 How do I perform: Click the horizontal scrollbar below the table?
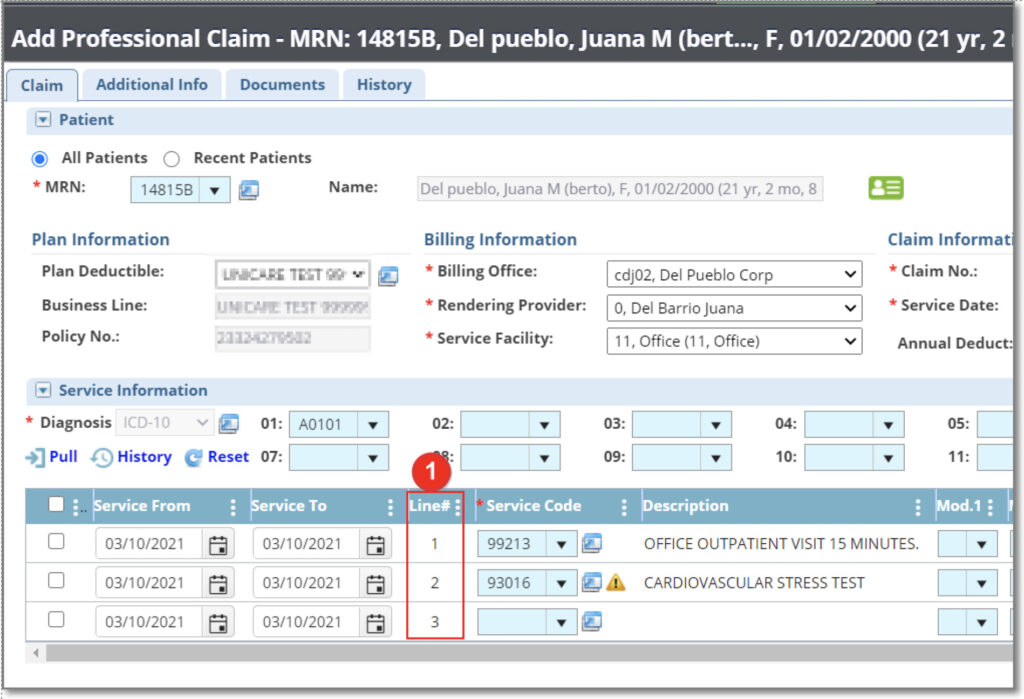pyautogui.click(x=500, y=653)
